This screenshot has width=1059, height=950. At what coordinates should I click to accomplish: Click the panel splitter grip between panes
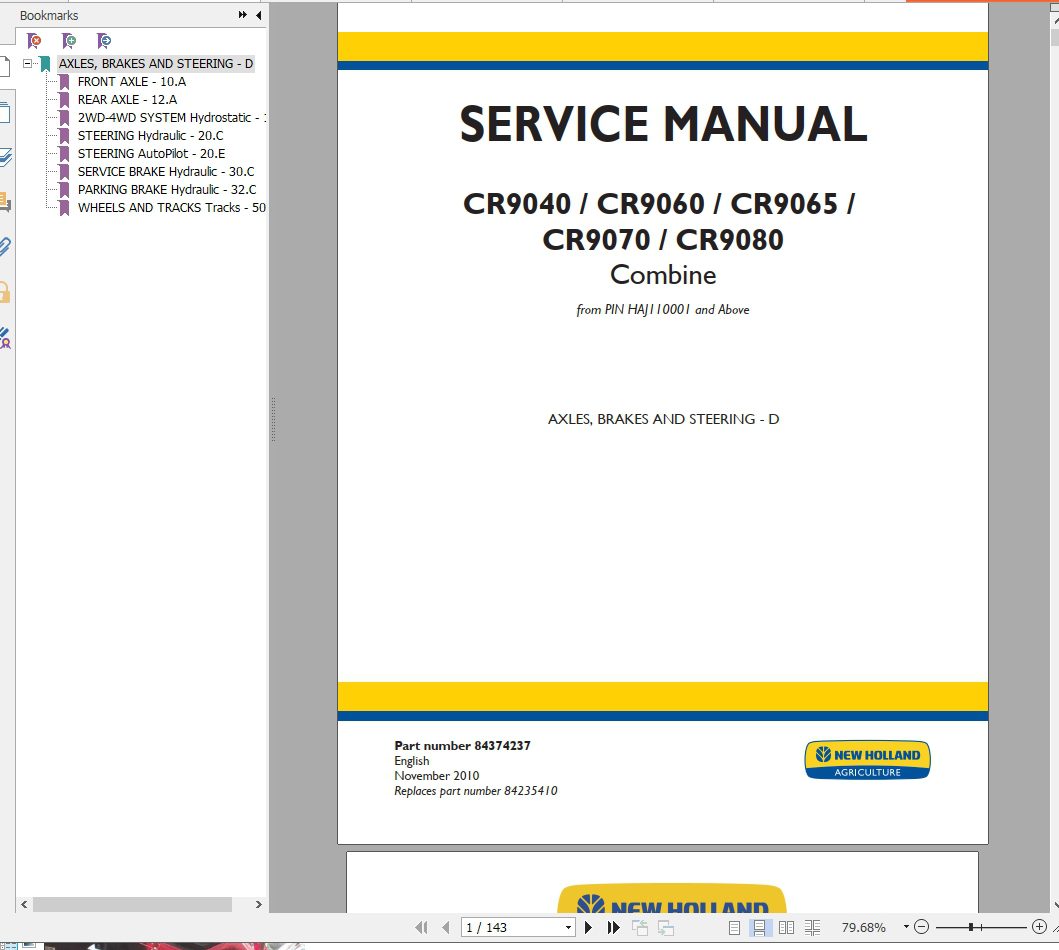pyautogui.click(x=273, y=419)
